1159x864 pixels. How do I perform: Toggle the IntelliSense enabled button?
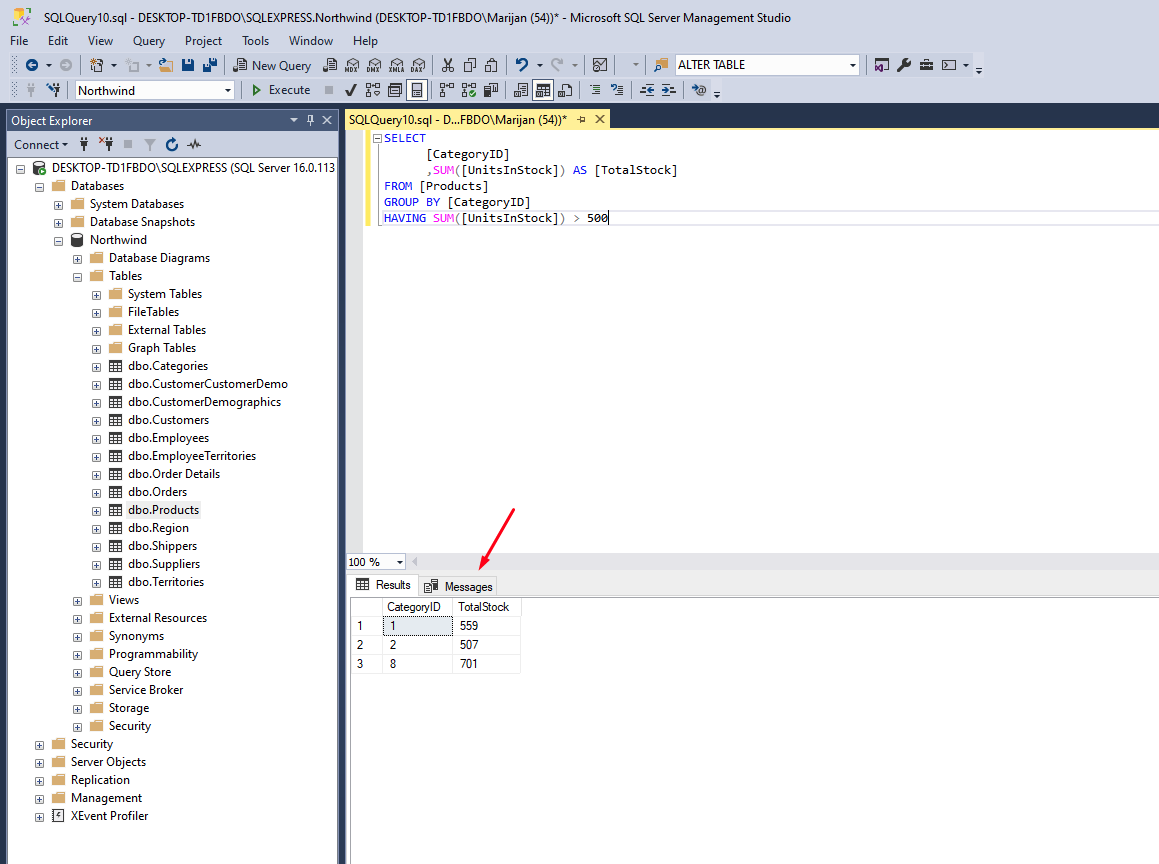[417, 90]
